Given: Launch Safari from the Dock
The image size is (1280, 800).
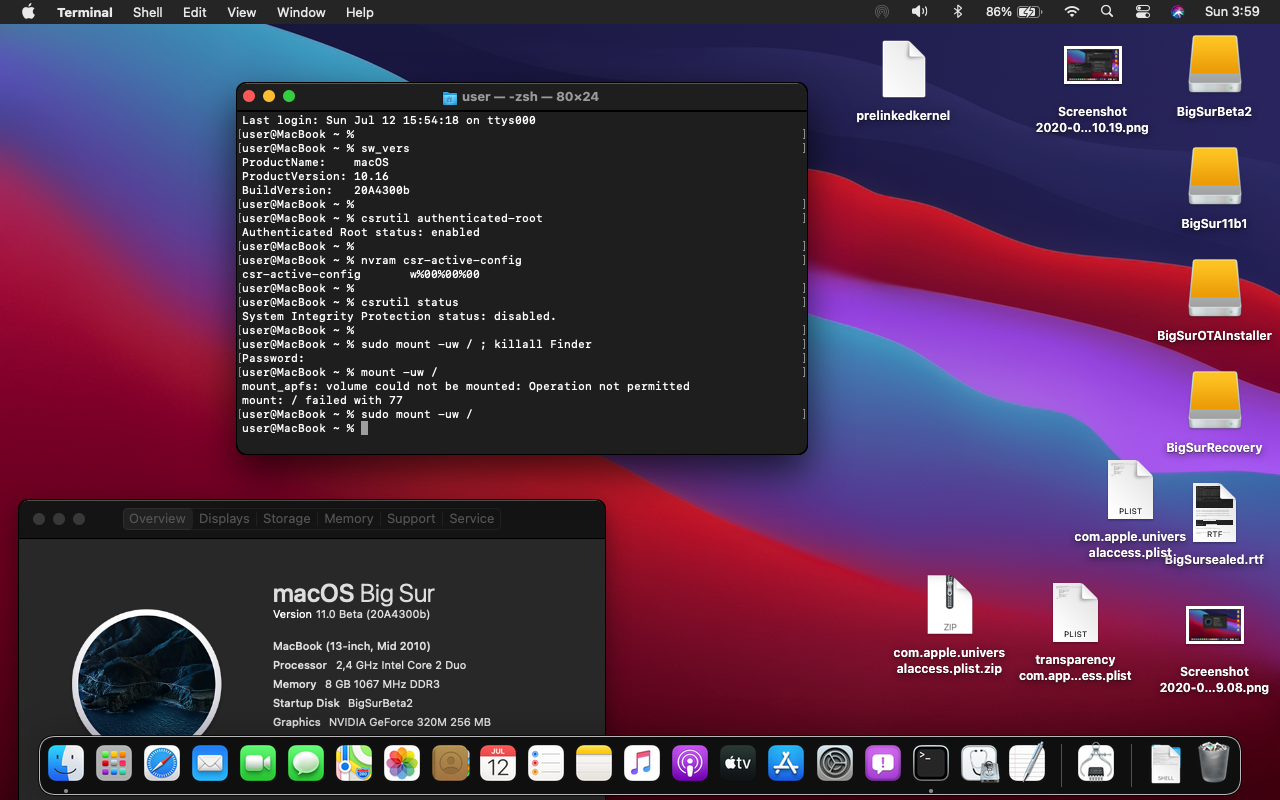Looking at the screenshot, I should click(162, 764).
